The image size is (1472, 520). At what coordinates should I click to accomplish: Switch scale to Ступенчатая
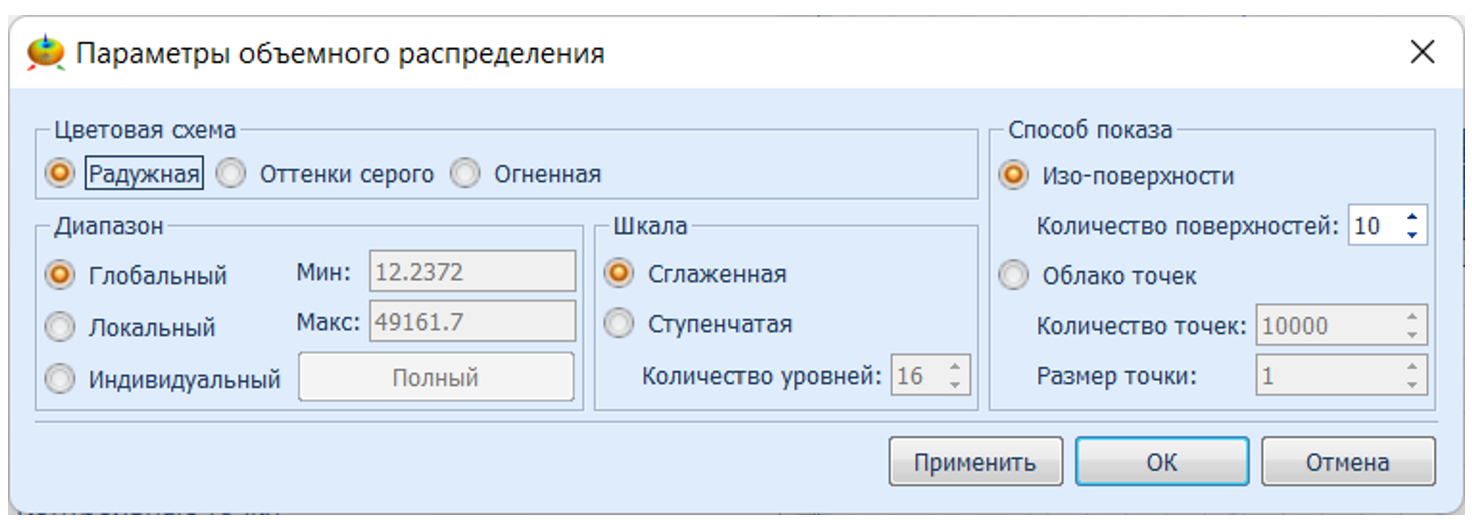[x=620, y=324]
